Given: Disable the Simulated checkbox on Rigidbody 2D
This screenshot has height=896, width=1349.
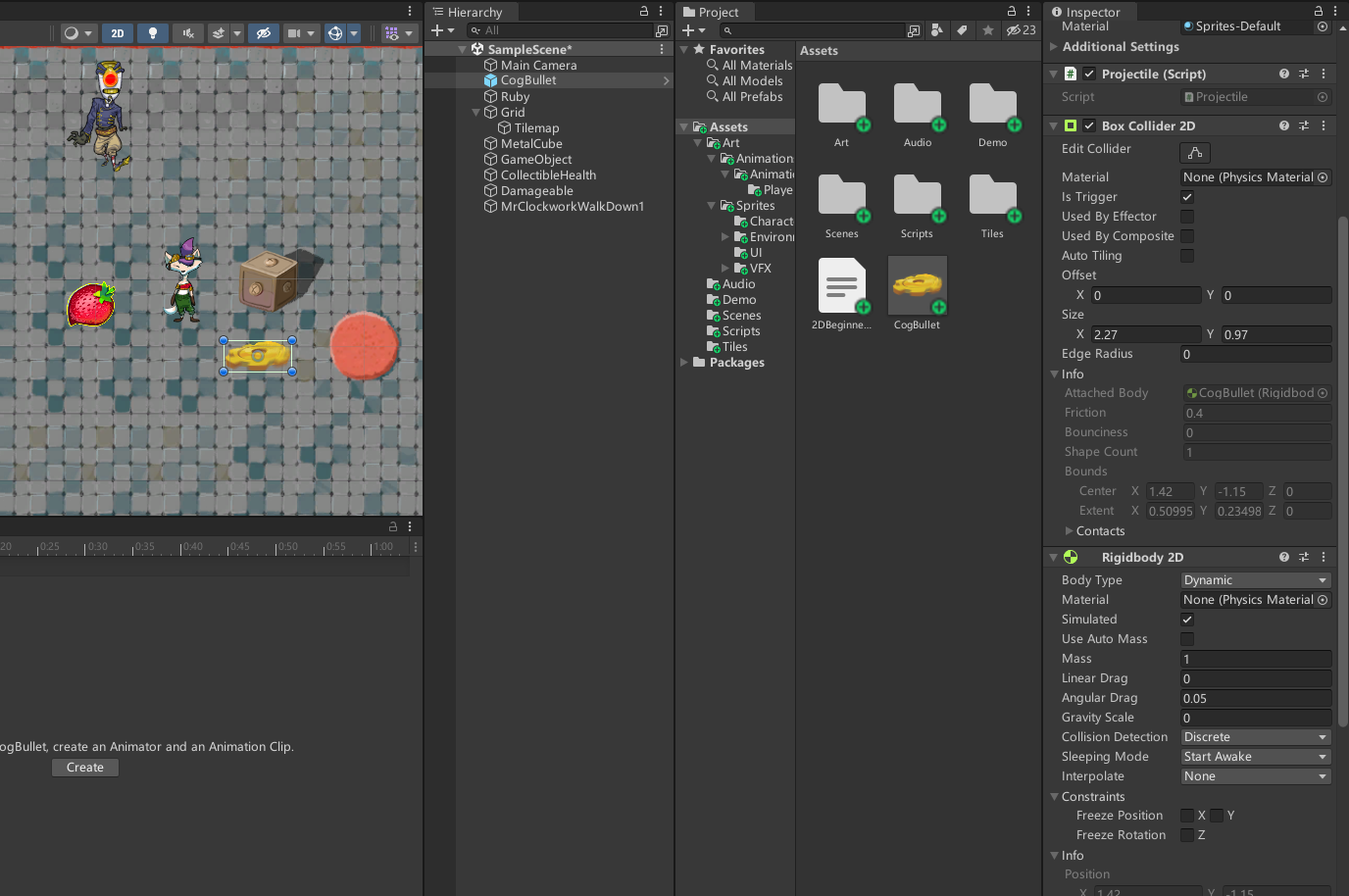Looking at the screenshot, I should coord(1186,619).
